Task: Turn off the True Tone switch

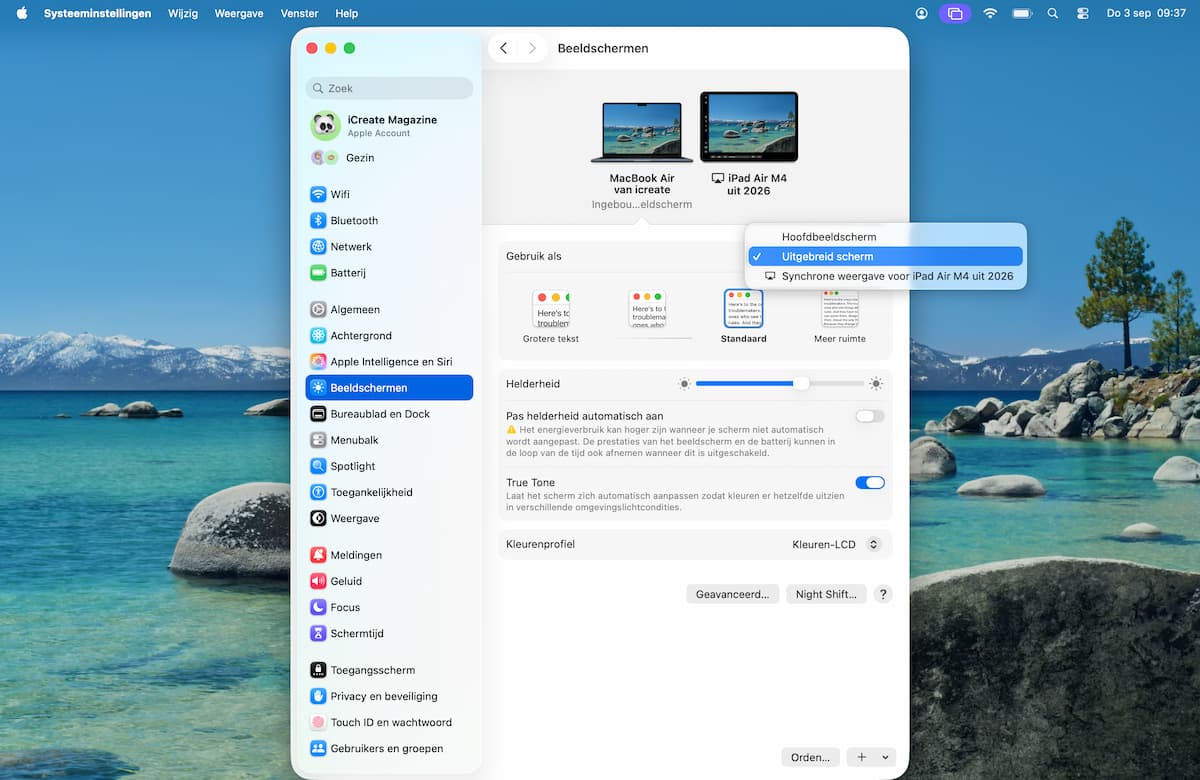Action: click(870, 482)
